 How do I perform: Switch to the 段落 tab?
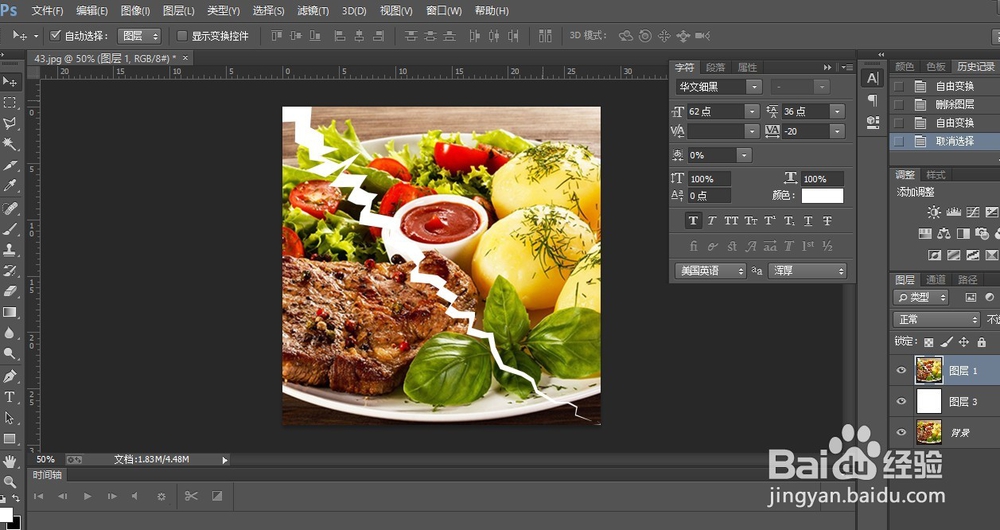pyautogui.click(x=716, y=67)
